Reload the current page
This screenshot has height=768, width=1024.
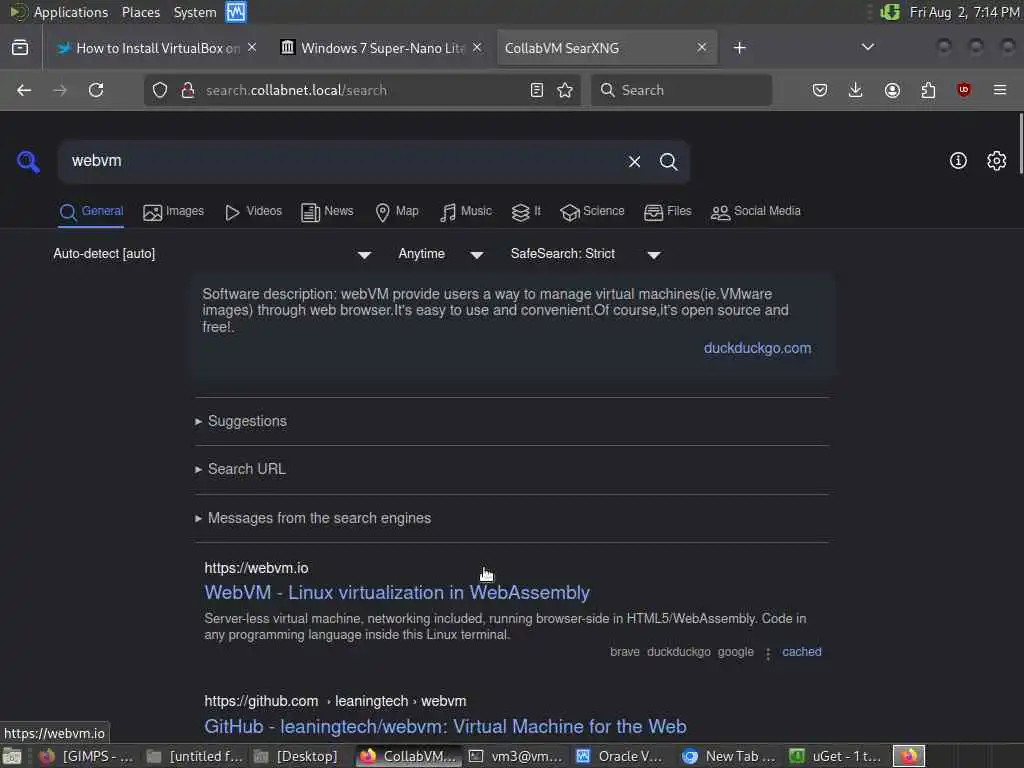click(96, 90)
